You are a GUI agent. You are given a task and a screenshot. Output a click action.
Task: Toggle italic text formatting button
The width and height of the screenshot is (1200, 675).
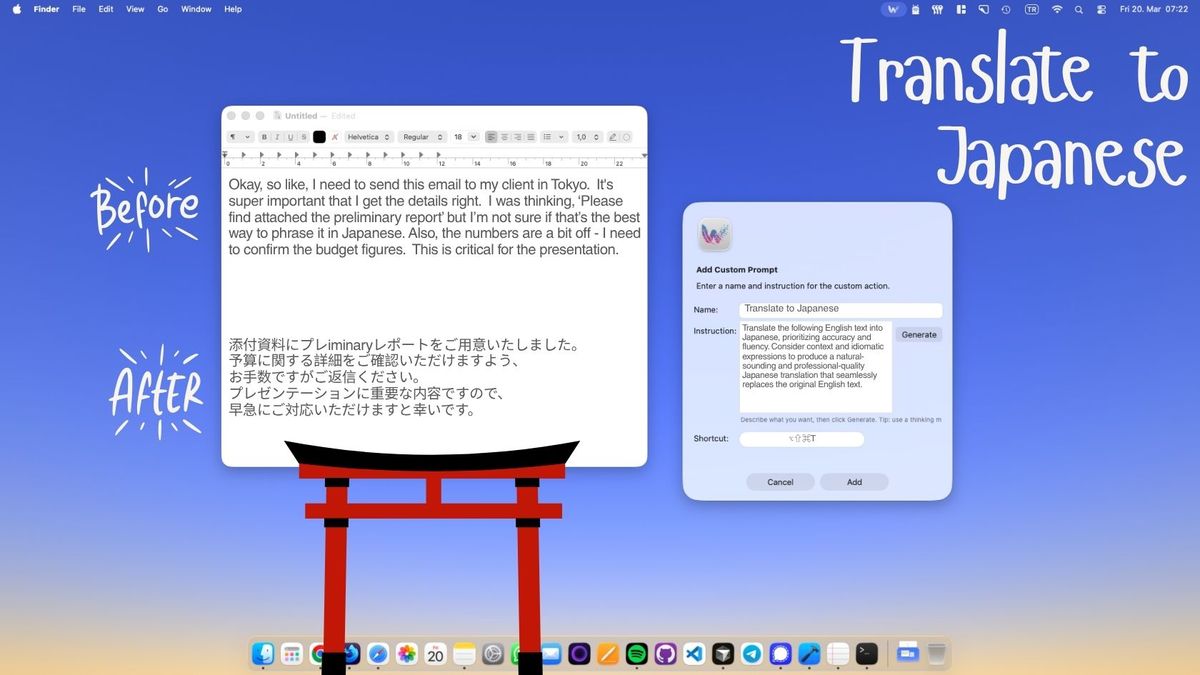tap(278, 137)
